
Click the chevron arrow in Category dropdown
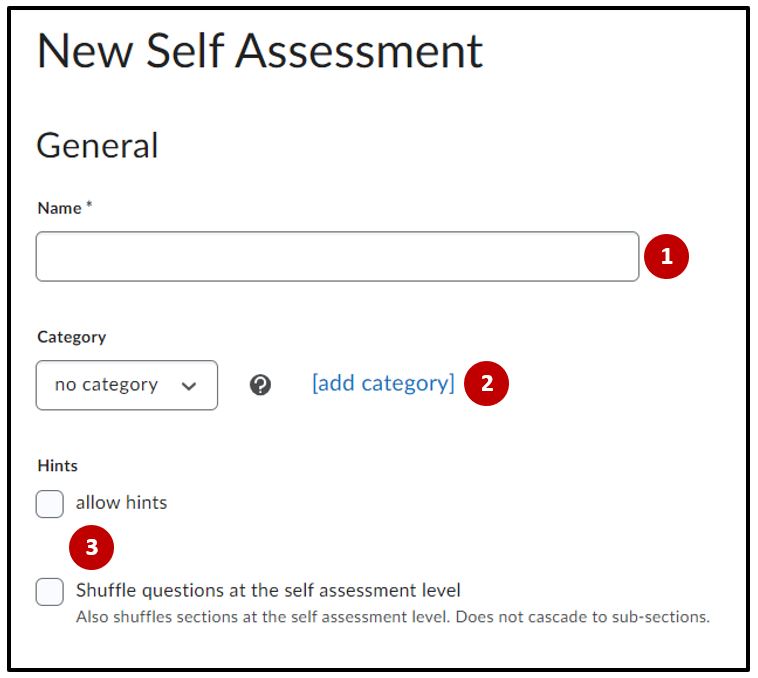(189, 386)
